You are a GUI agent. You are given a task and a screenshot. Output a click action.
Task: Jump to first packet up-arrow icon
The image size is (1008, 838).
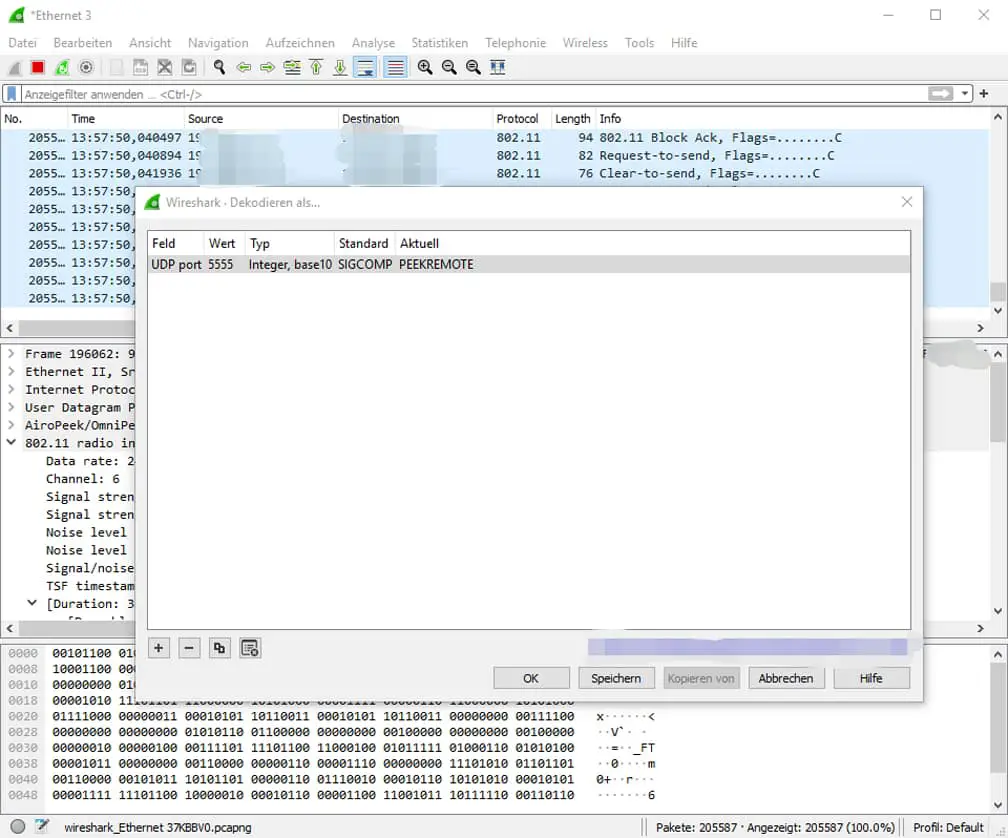point(316,67)
